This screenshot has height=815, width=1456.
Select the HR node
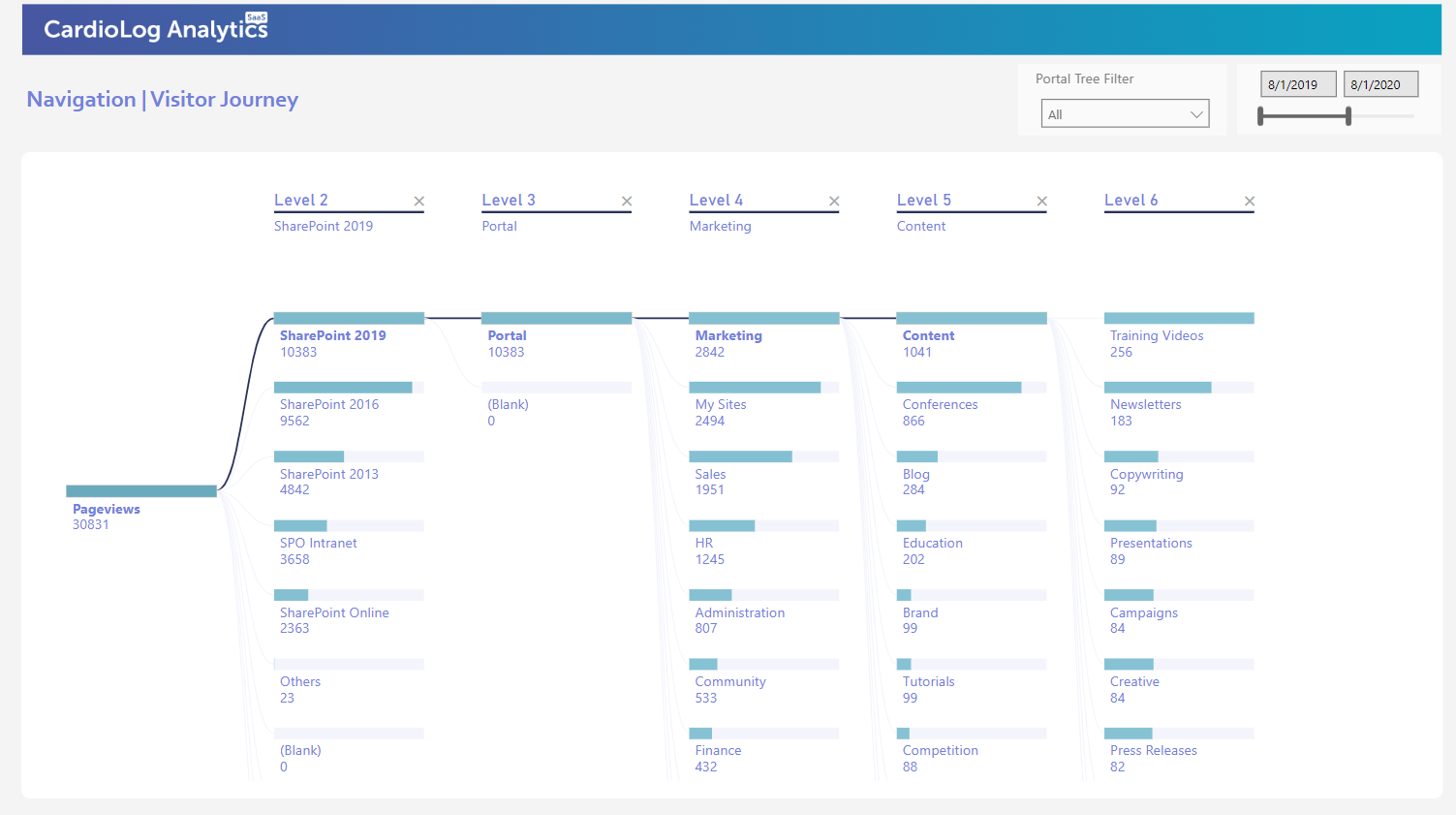click(x=764, y=526)
